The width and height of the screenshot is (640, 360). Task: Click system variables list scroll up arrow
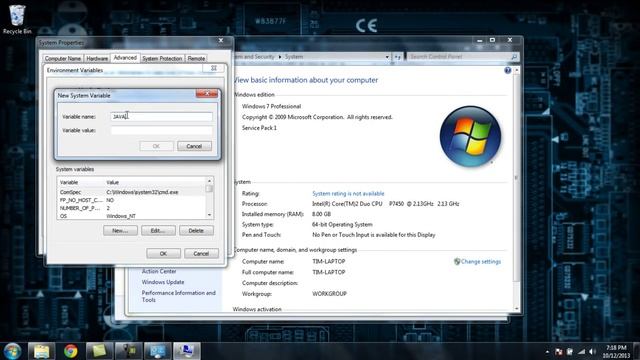209,181
